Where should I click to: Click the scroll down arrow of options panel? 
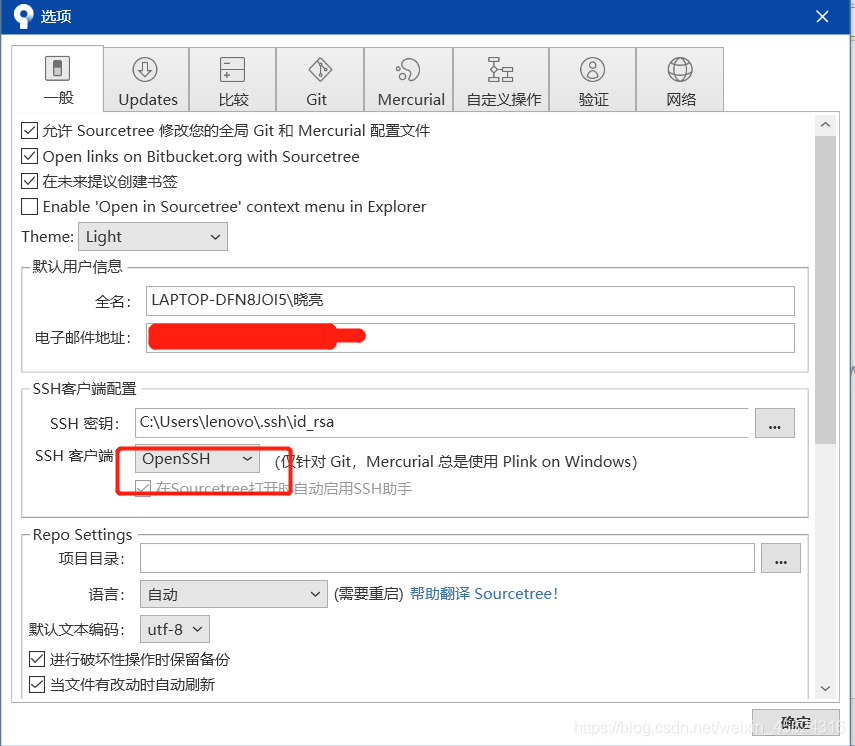pyautogui.click(x=826, y=688)
